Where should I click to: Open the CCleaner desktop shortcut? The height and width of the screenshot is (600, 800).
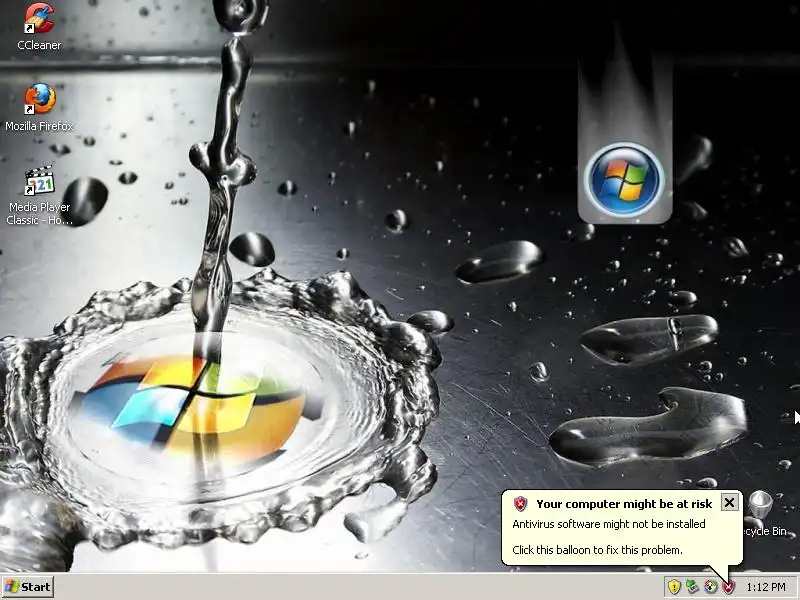coord(39,18)
